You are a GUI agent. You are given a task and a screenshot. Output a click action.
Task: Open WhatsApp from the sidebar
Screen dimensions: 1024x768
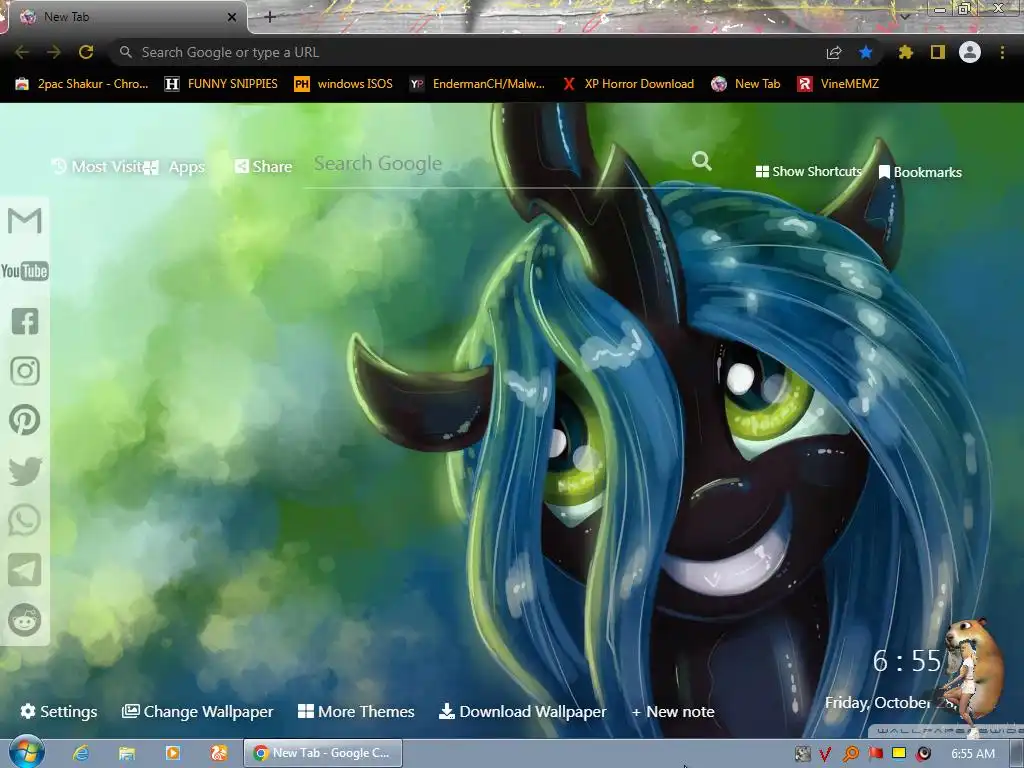click(x=25, y=520)
